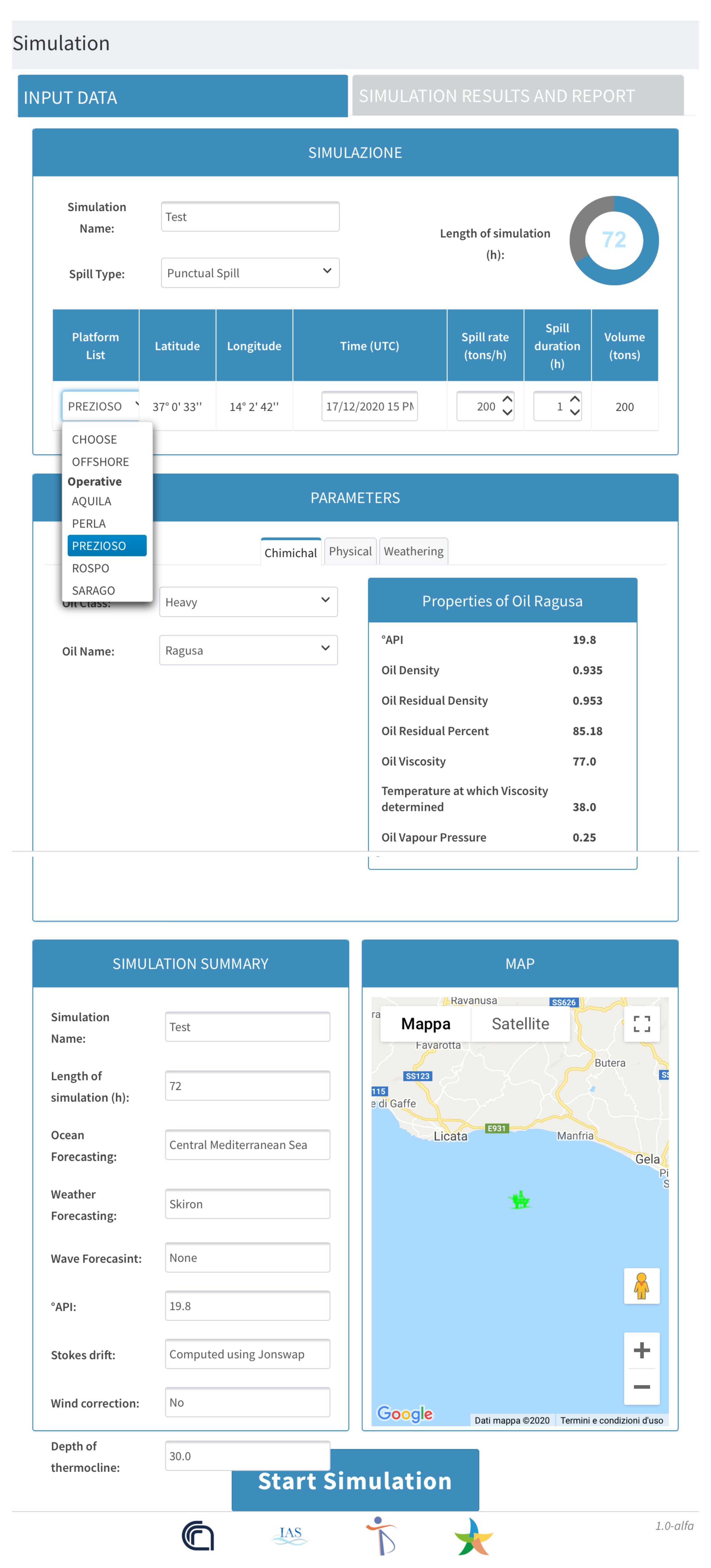Select PERLA from platform list
Viewport: 711px width, 1568px height.
(x=106, y=524)
